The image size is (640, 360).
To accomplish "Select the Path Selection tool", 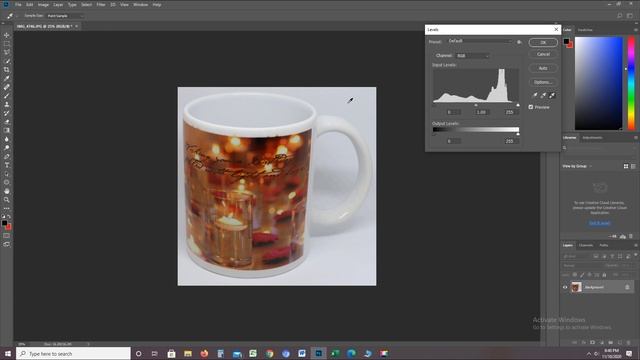I will [7, 174].
